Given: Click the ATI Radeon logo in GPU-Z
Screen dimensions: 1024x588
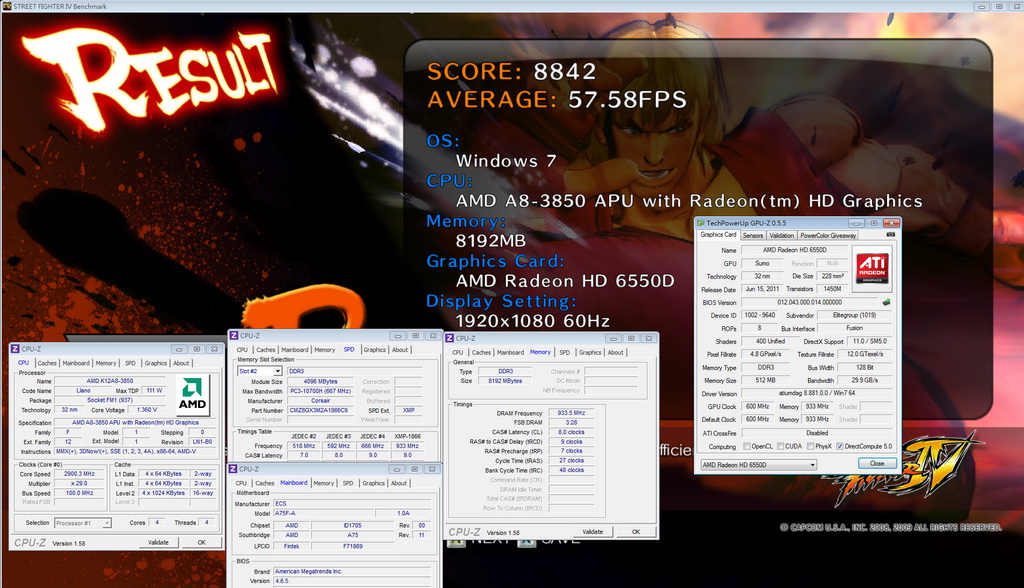Looking at the screenshot, I should (x=872, y=268).
